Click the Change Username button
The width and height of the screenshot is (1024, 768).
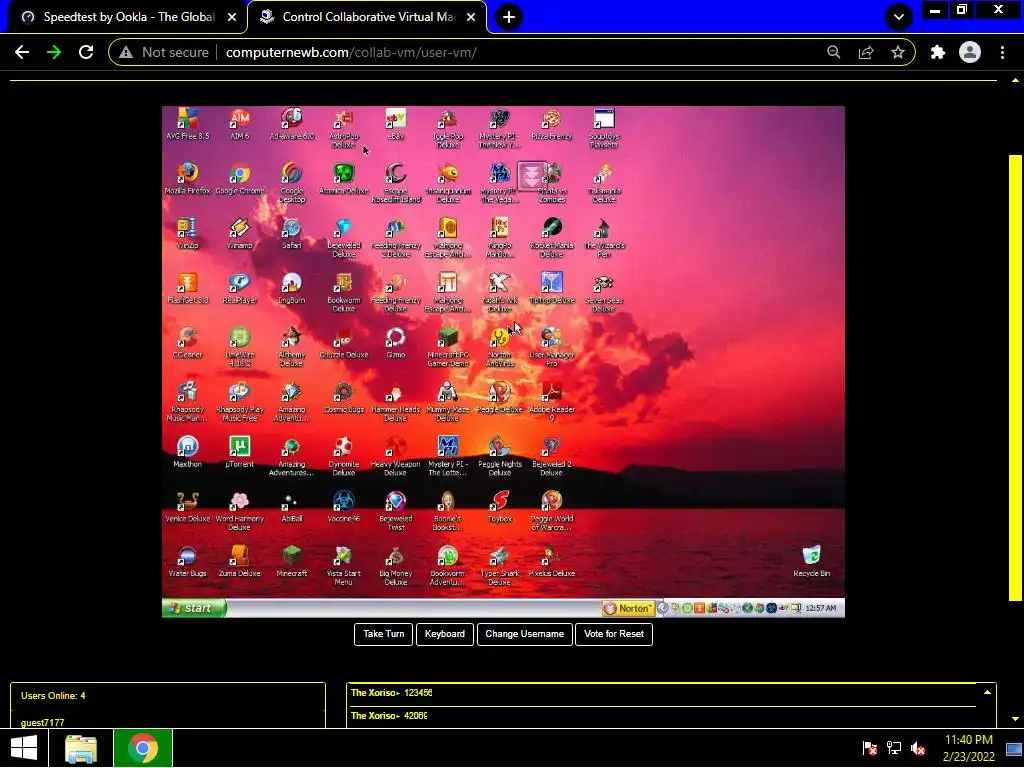coord(524,634)
